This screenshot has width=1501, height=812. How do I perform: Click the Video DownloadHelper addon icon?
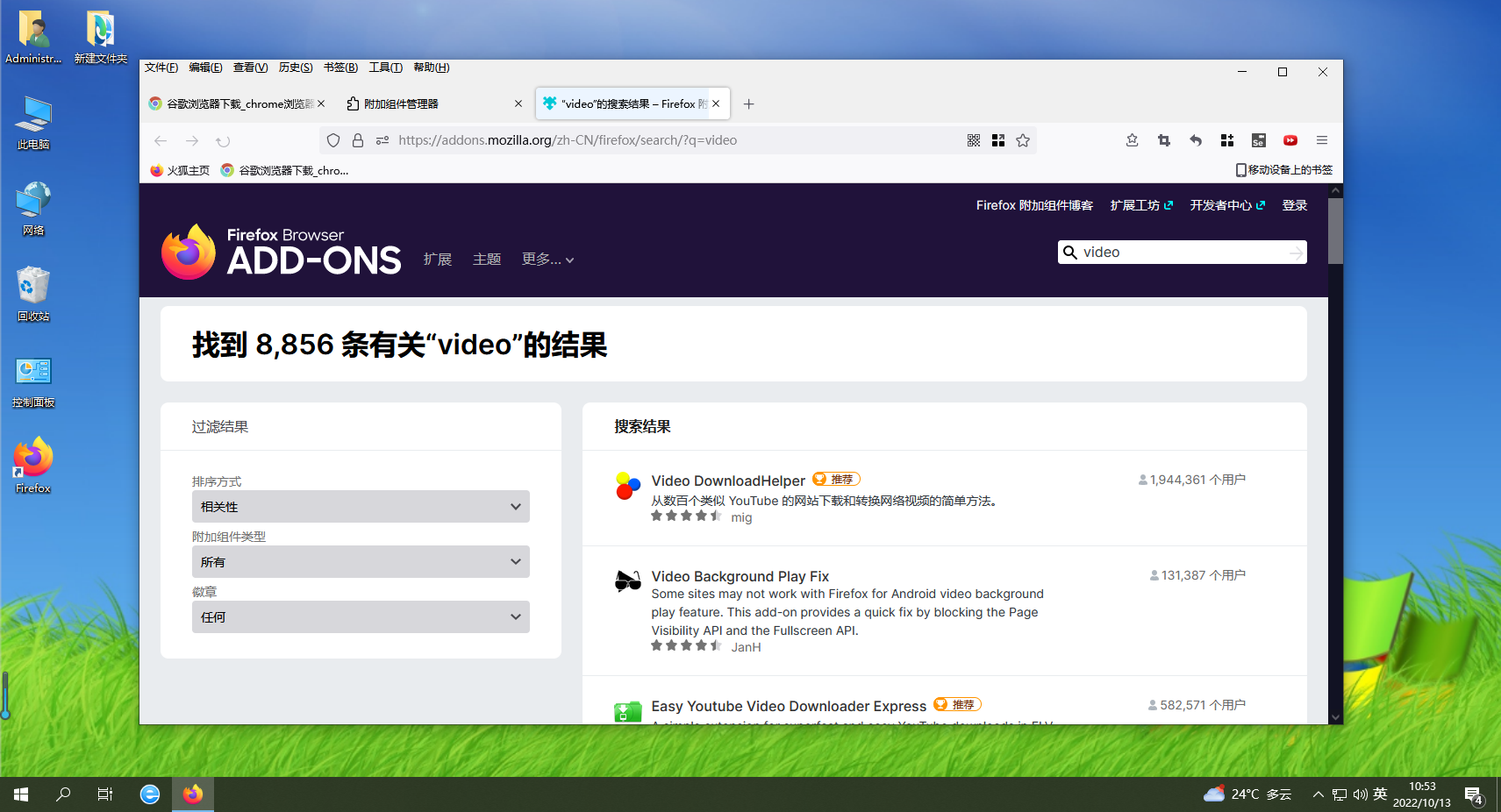coord(628,485)
